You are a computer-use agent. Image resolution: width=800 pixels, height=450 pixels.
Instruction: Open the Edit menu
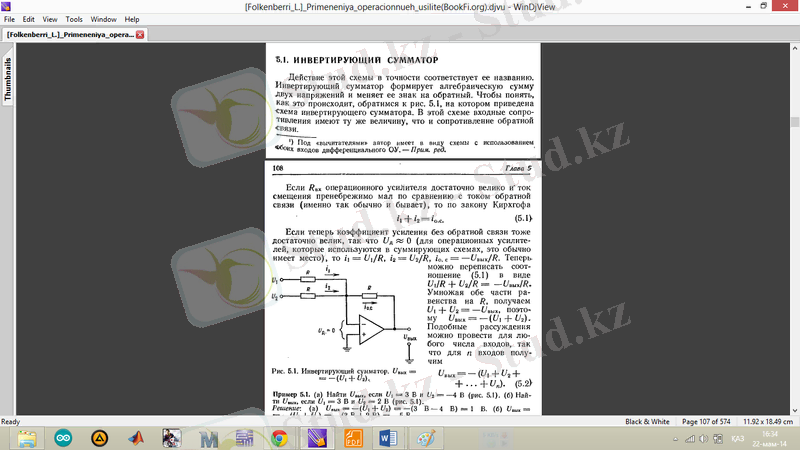(29, 19)
